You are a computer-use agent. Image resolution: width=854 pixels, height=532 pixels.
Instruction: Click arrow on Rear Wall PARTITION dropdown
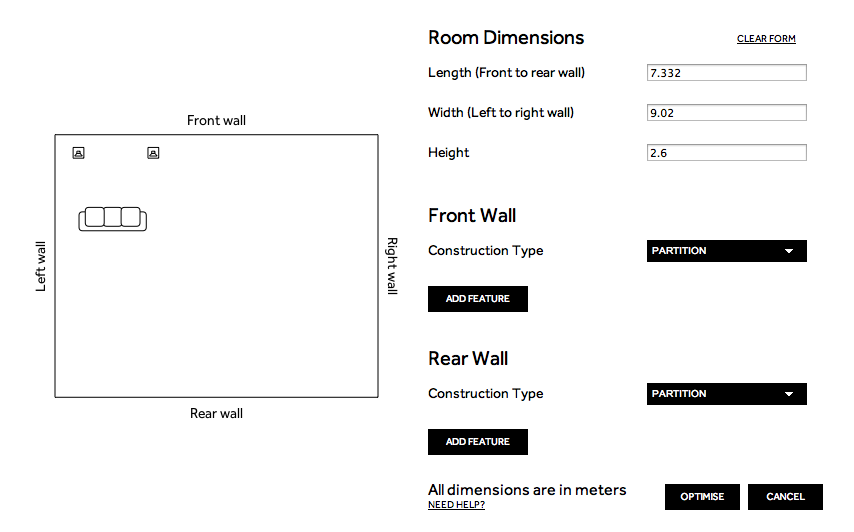[789, 394]
